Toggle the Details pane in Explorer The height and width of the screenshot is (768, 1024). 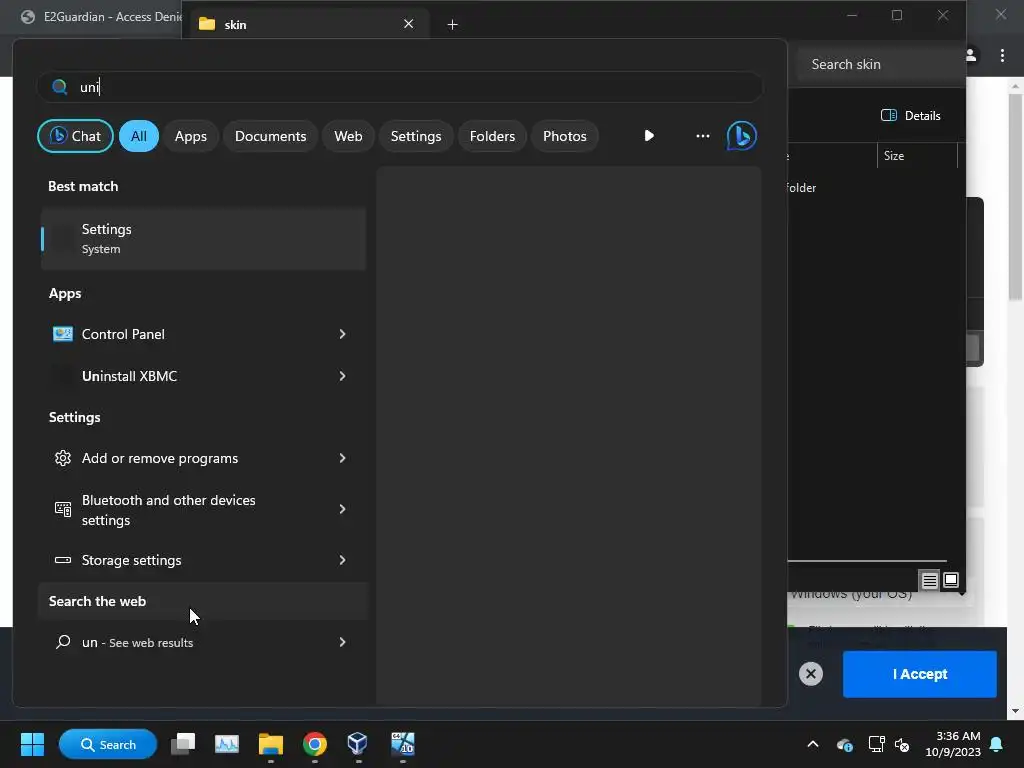click(911, 116)
